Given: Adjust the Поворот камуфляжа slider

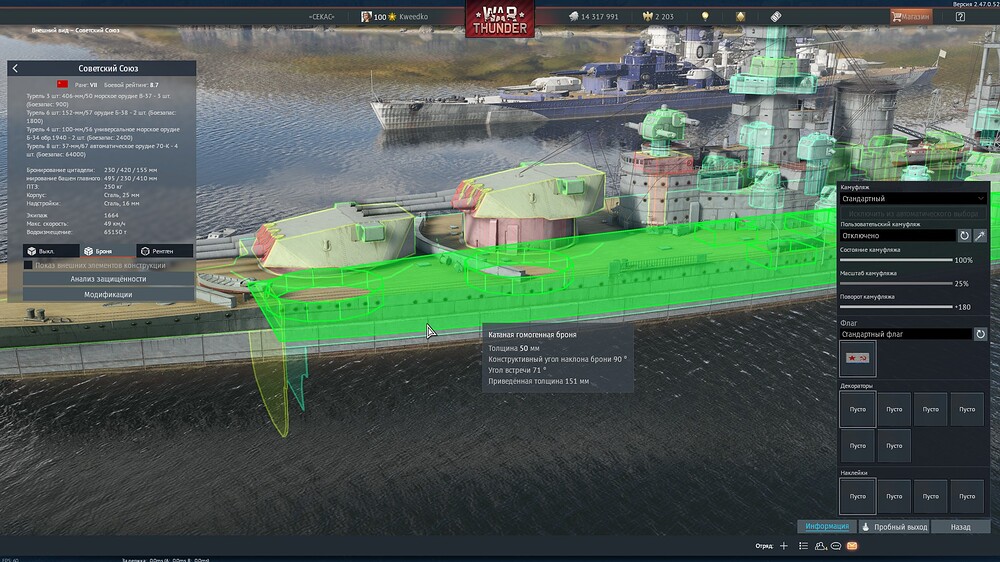Looking at the screenshot, I should pos(896,307).
